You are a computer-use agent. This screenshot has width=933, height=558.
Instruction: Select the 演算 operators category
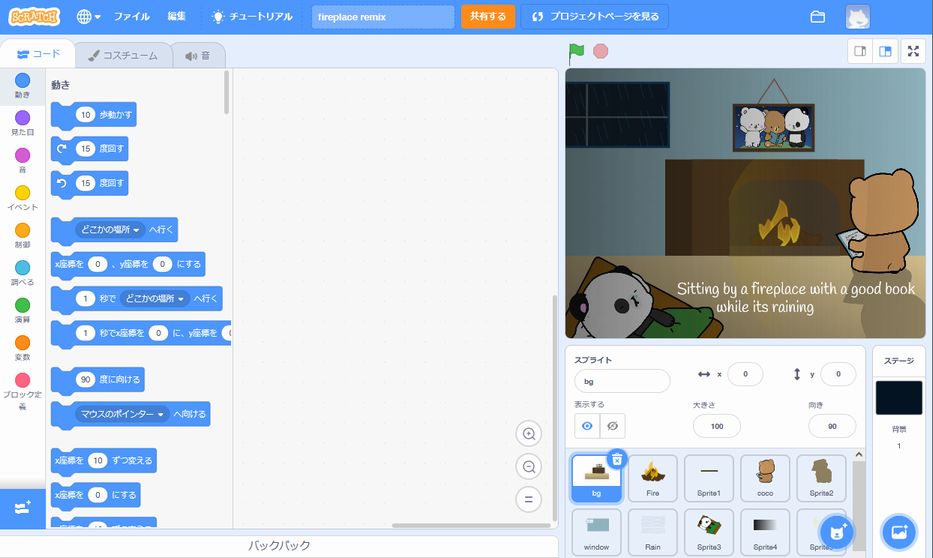point(23,311)
